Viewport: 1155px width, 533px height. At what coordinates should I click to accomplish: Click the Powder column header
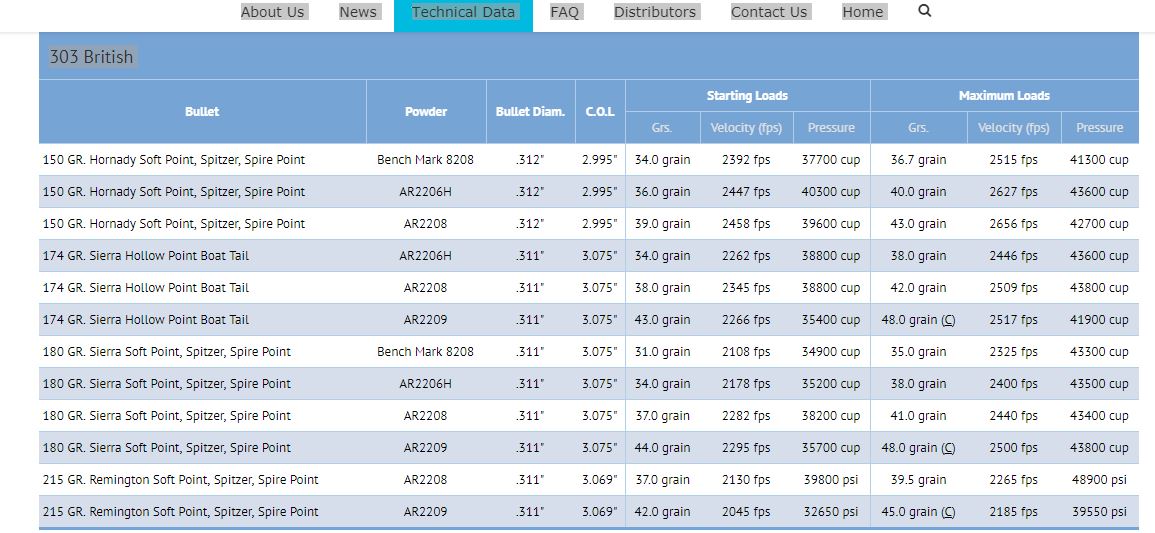426,112
